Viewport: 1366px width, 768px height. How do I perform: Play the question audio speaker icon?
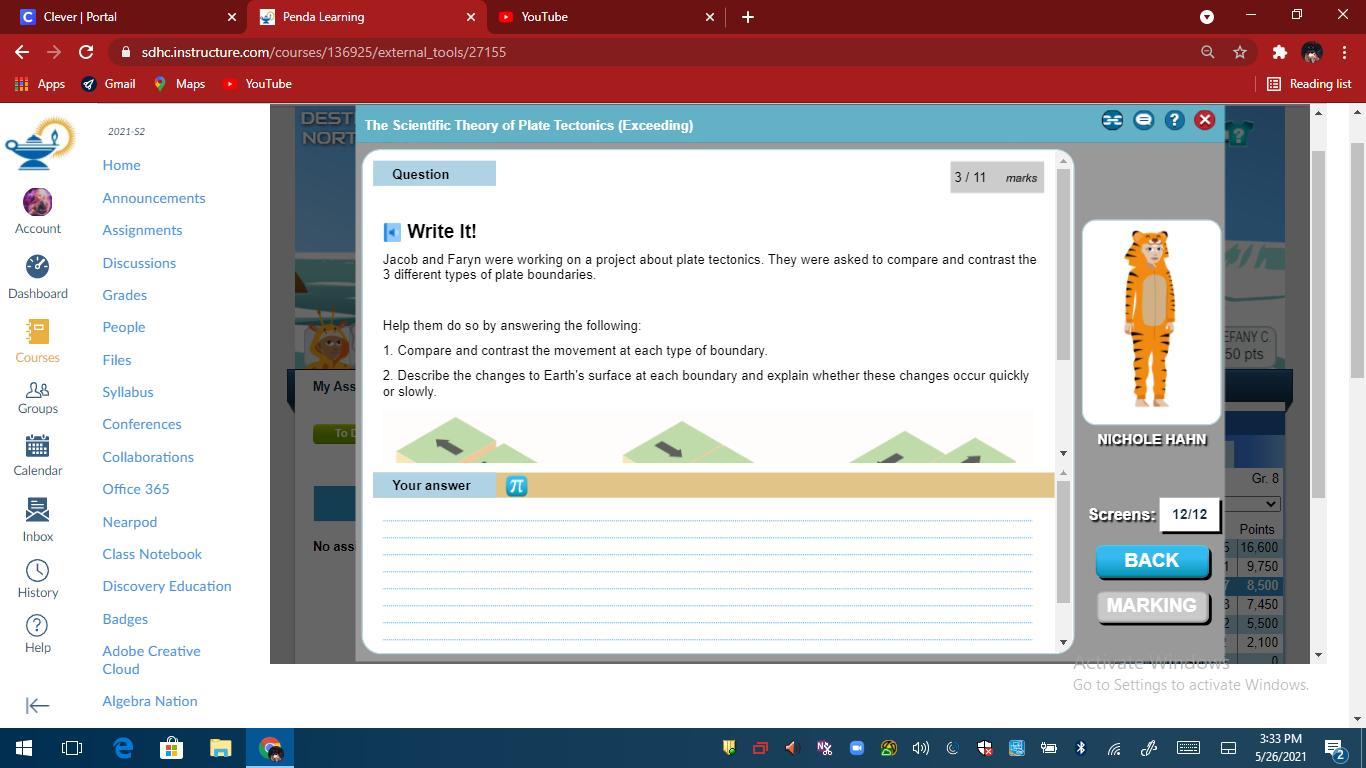coord(392,232)
